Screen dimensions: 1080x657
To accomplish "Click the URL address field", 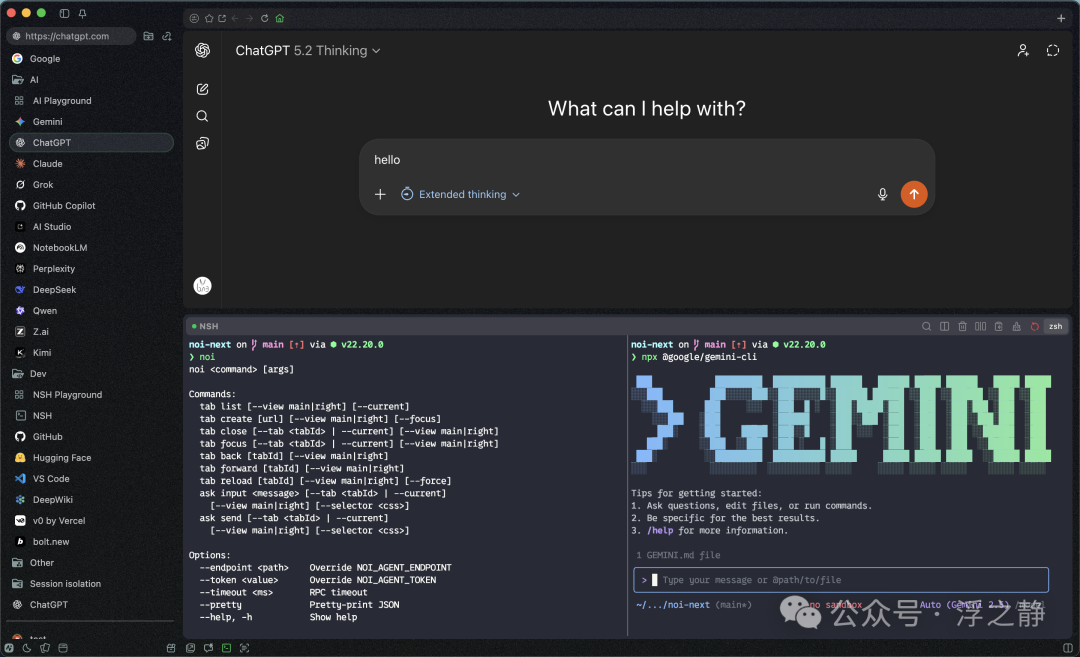I will pos(71,36).
